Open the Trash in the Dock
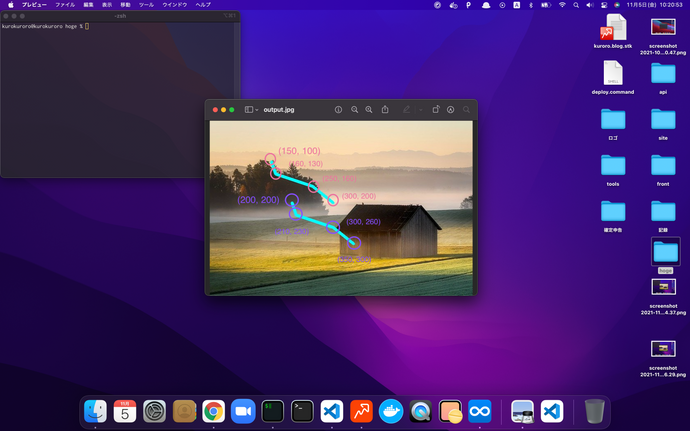 [x=595, y=411]
